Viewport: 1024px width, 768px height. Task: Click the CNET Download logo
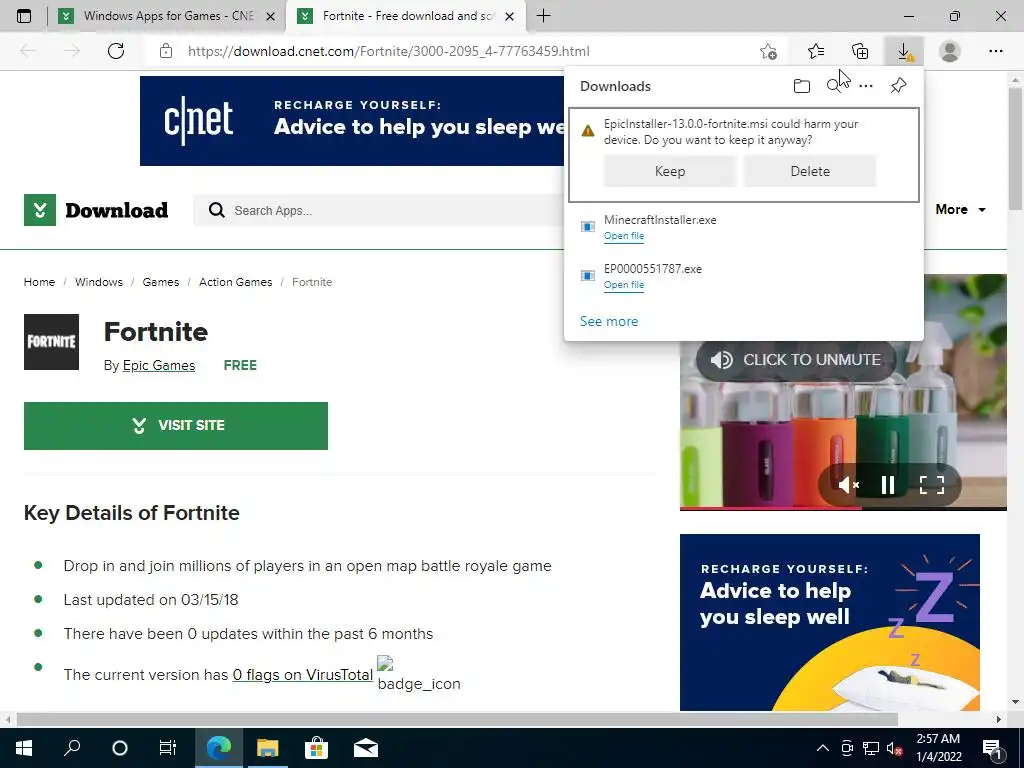click(x=96, y=210)
